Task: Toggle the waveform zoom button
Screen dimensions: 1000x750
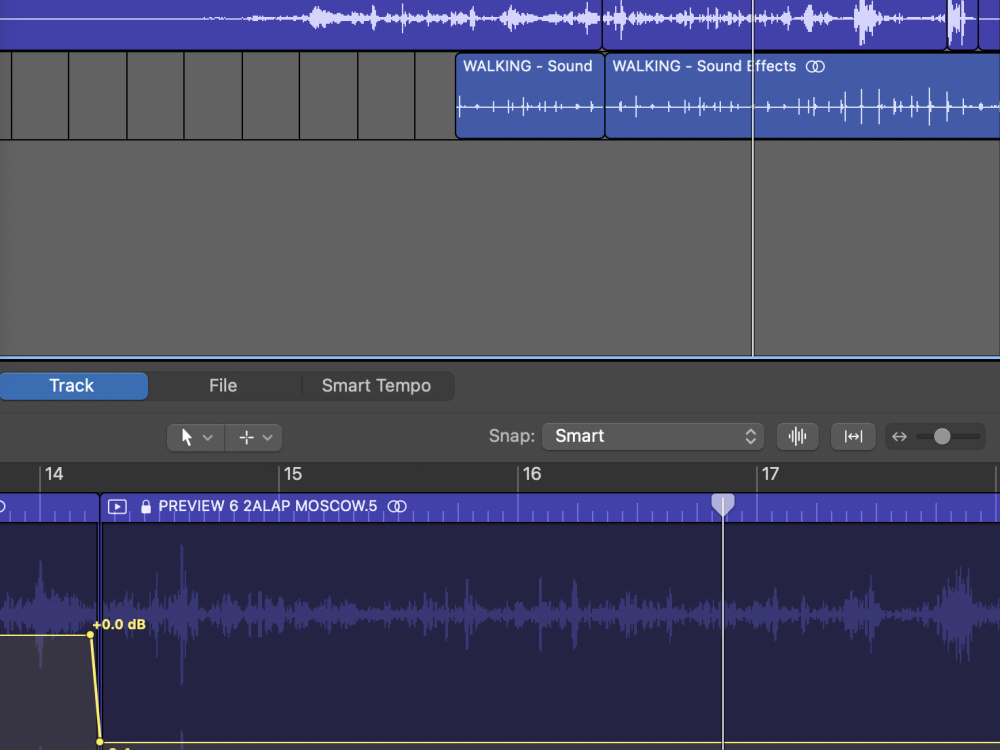Action: 797,436
